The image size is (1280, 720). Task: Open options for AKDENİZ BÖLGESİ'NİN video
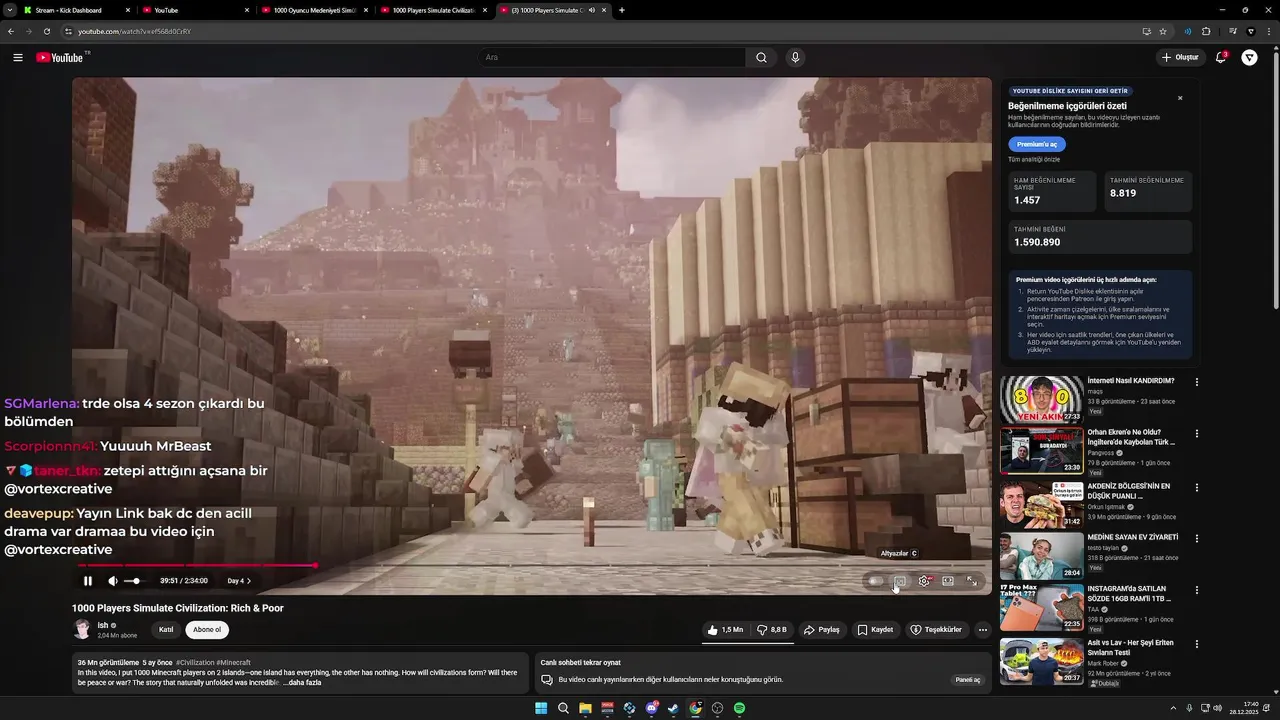coord(1196,487)
